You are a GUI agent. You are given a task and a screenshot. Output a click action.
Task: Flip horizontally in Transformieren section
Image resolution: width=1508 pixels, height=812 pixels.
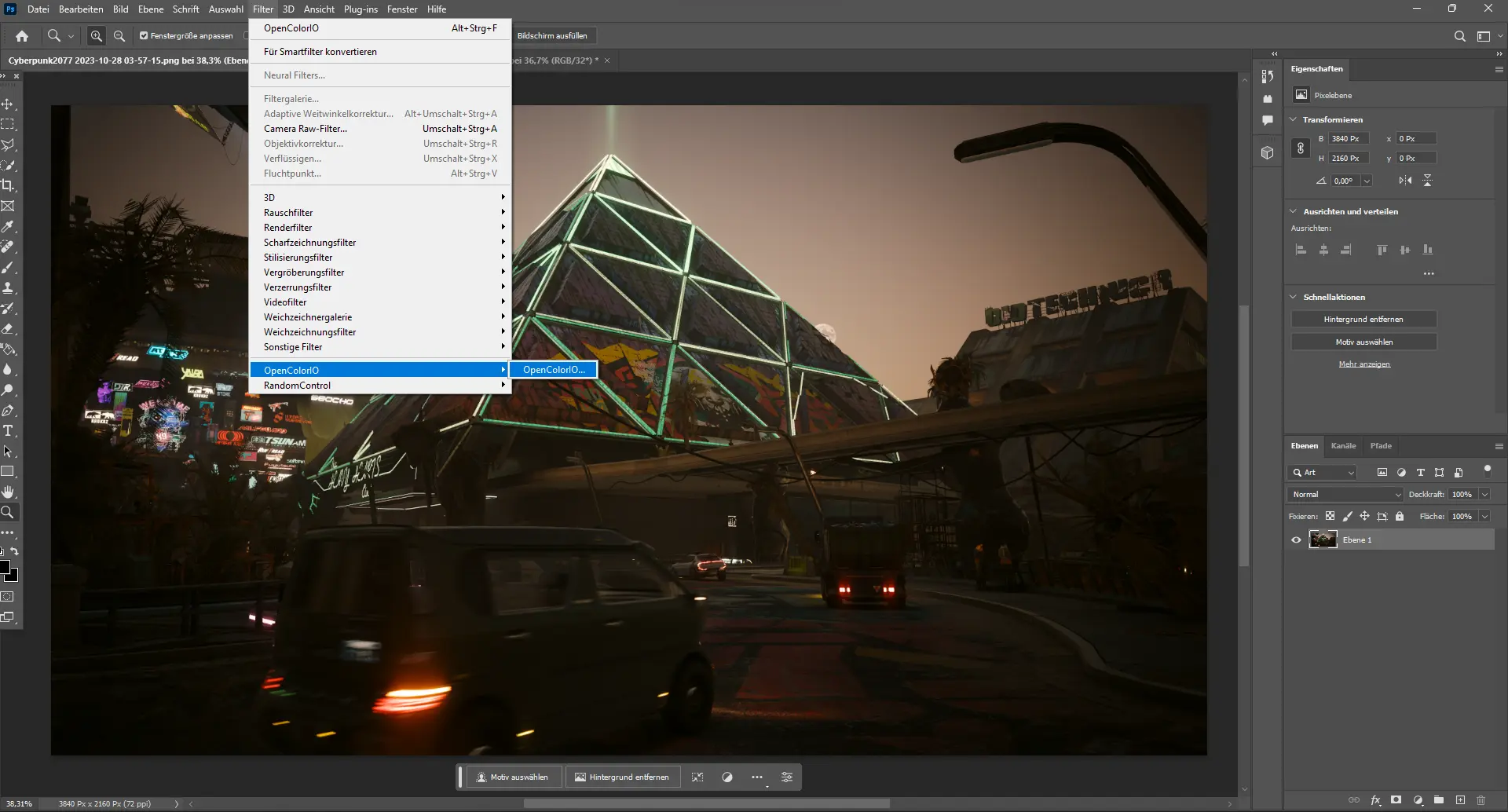(1405, 181)
